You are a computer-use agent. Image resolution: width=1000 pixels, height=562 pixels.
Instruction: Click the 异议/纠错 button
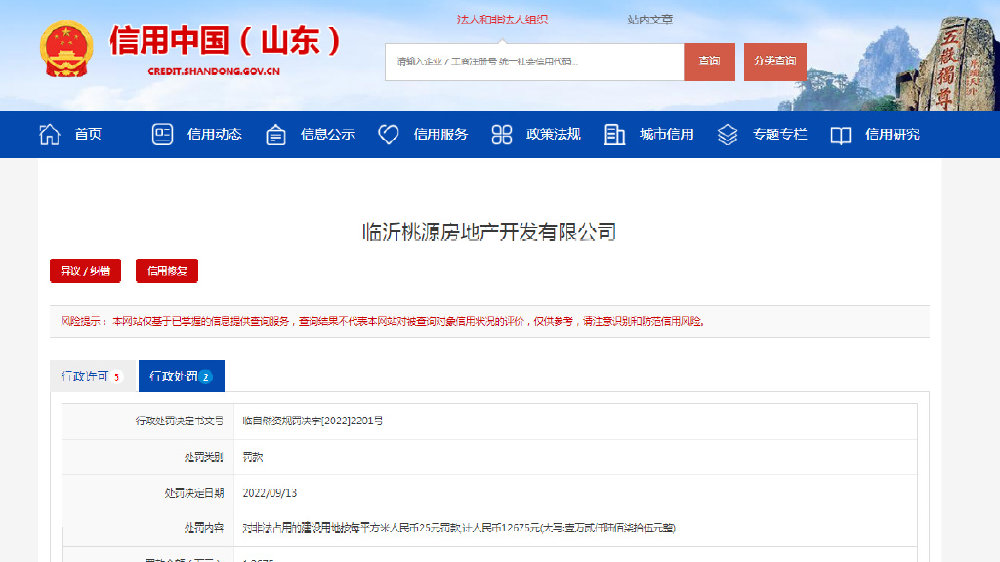pos(85,271)
